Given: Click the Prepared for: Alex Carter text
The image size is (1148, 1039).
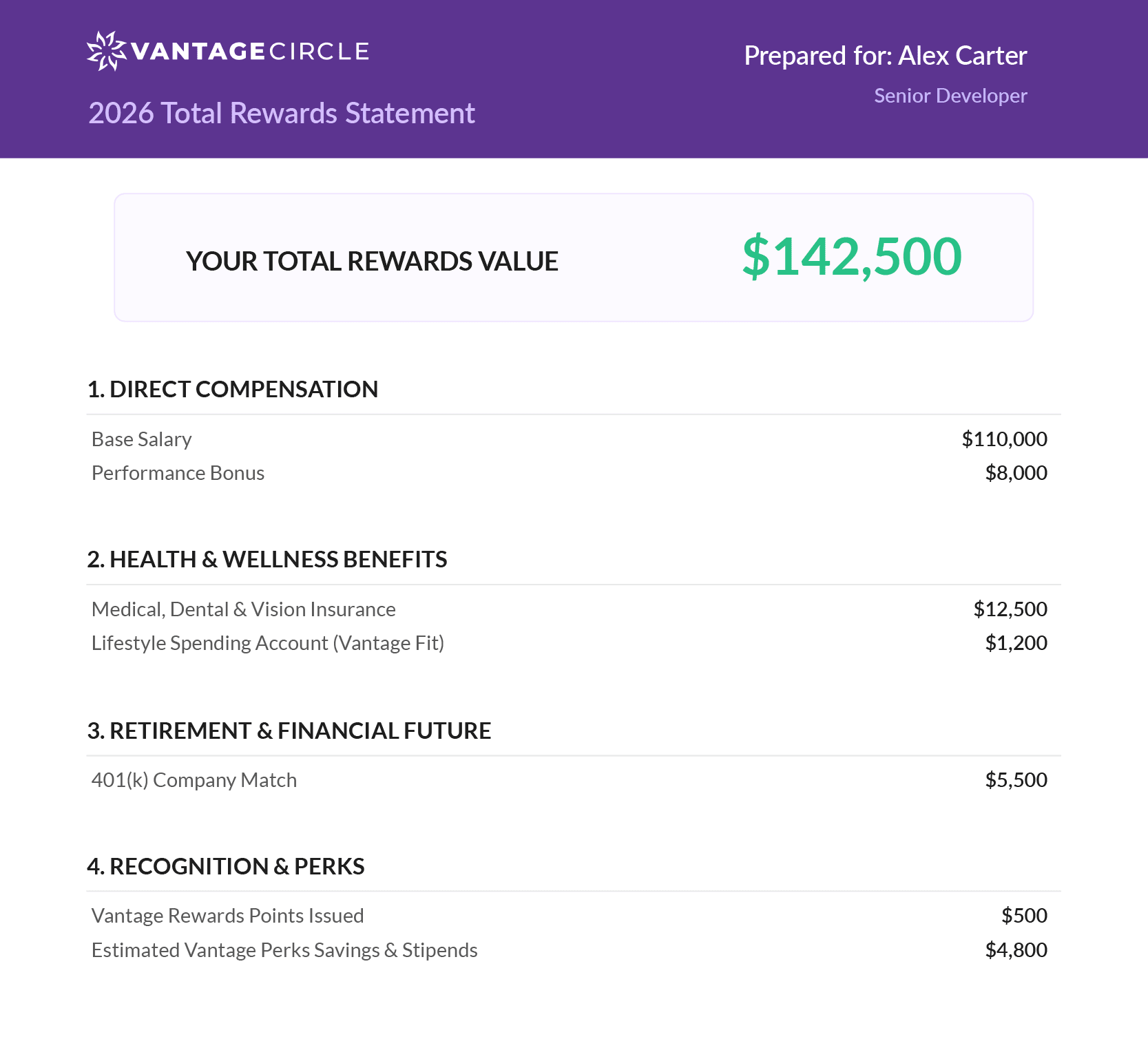Looking at the screenshot, I should 885,56.
